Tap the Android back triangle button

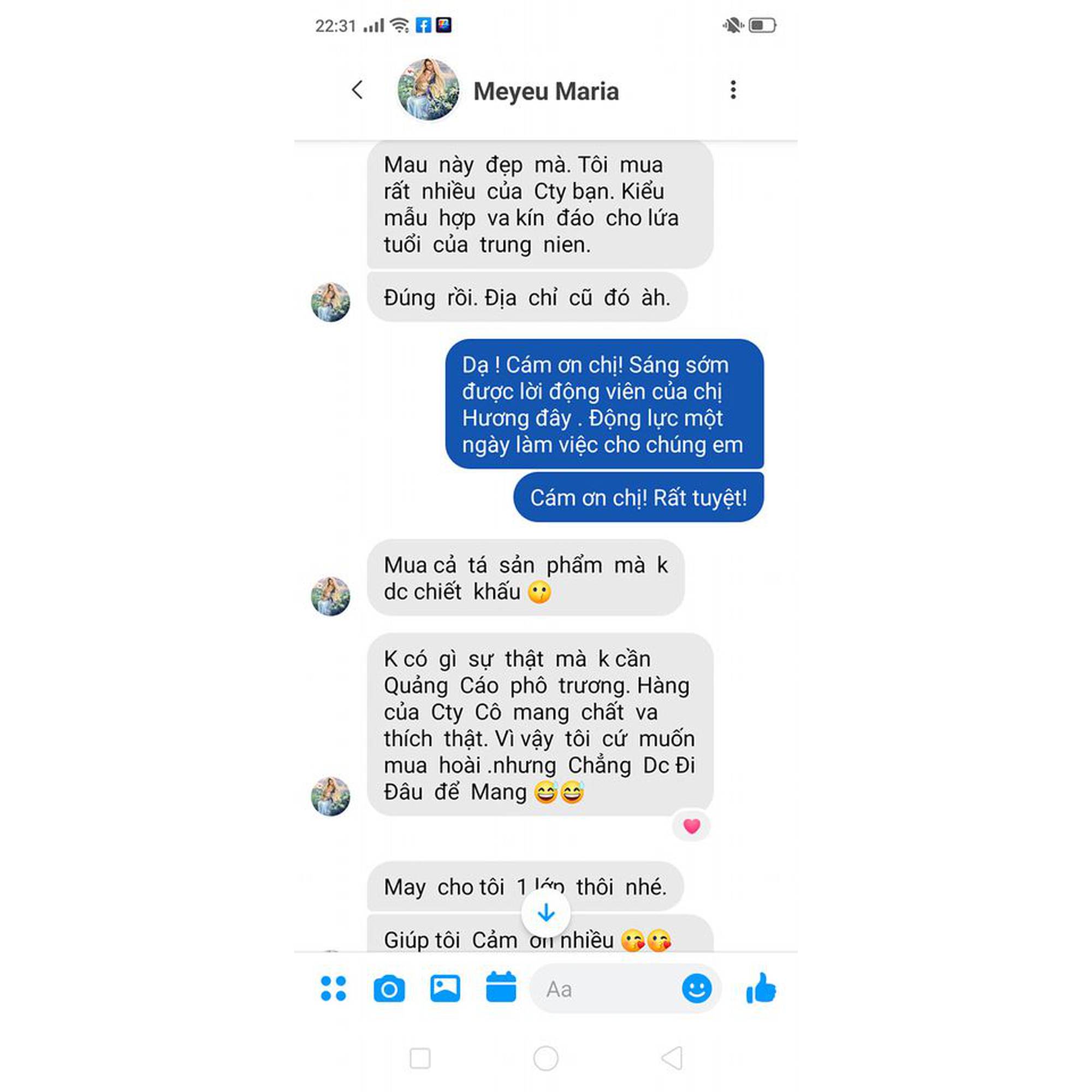(x=672, y=1058)
